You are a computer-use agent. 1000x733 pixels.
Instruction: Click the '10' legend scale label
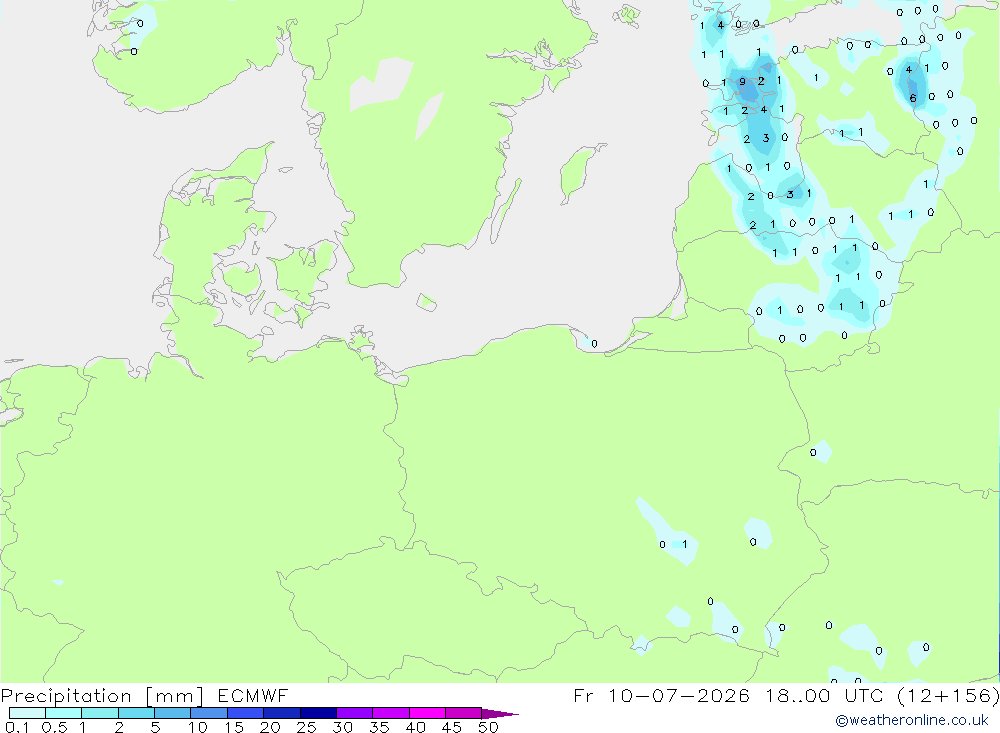[198, 727]
